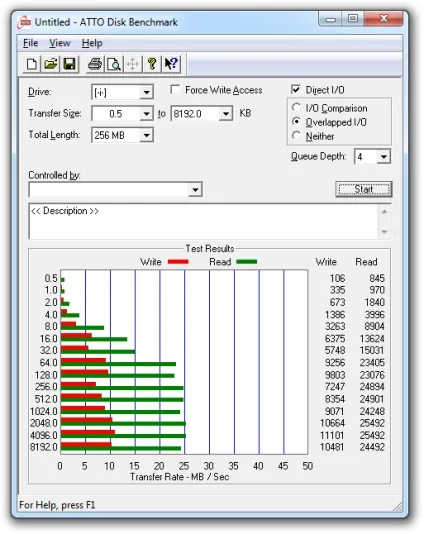
Task: Expand the Queue Depth dropdown
Action: click(x=383, y=157)
